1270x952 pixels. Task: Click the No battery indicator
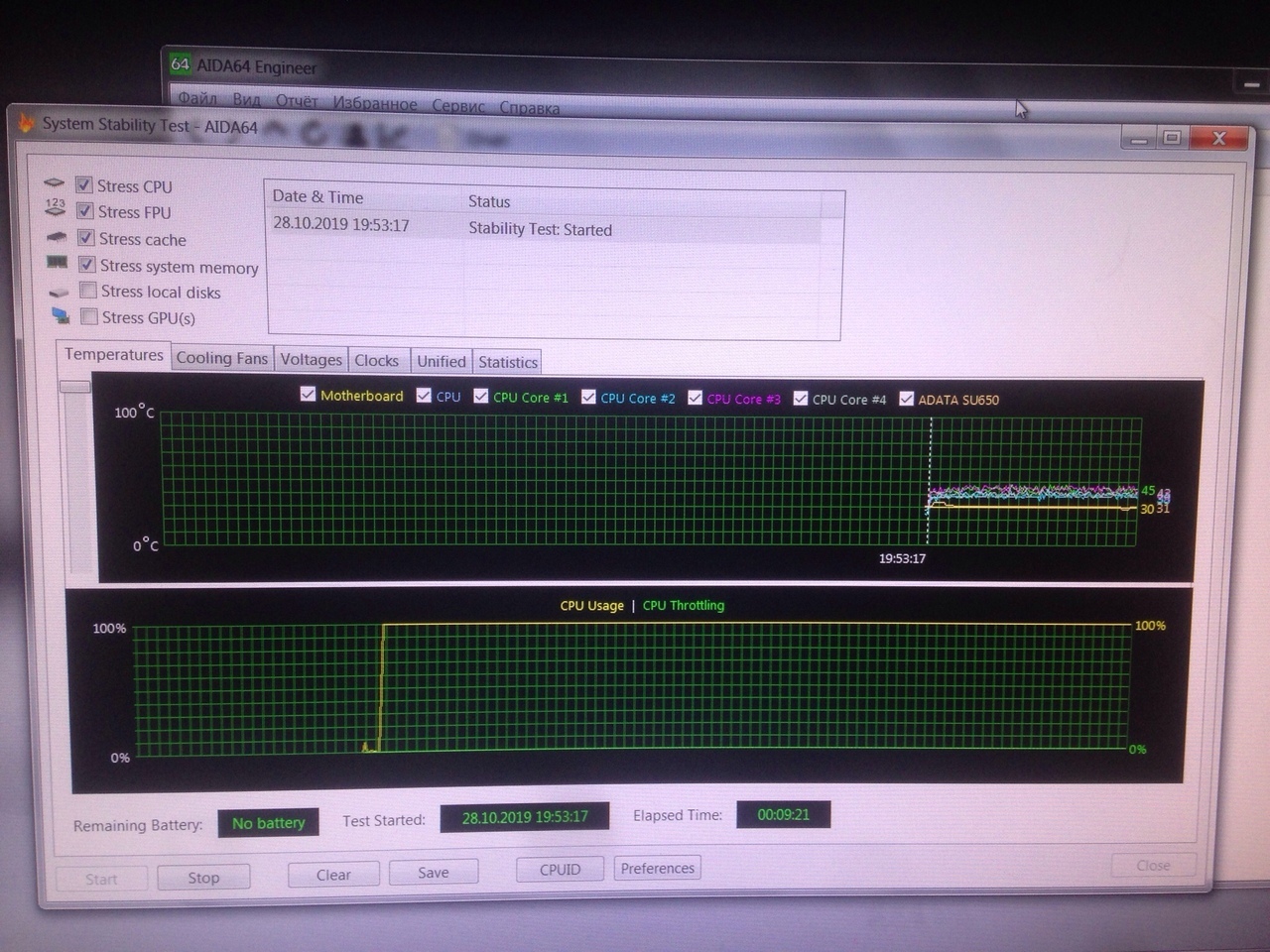click(x=268, y=823)
